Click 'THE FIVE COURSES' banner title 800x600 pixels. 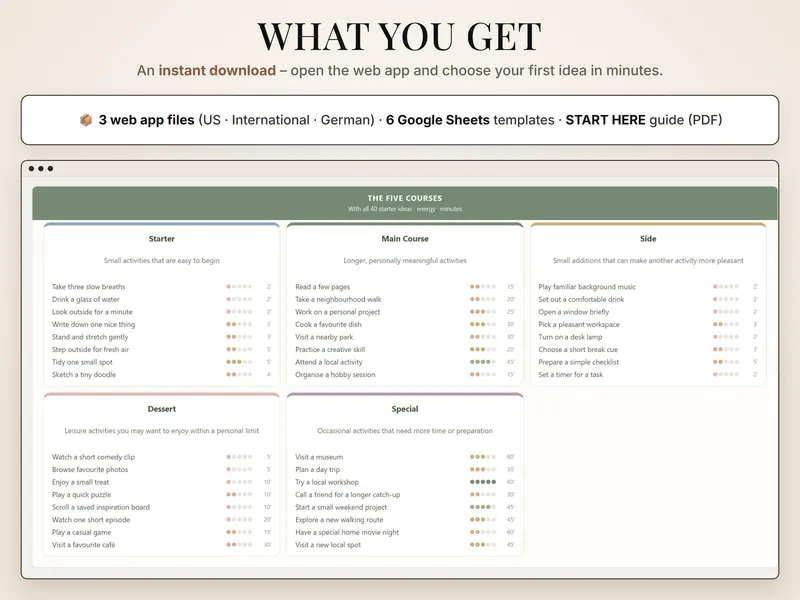[405, 198]
